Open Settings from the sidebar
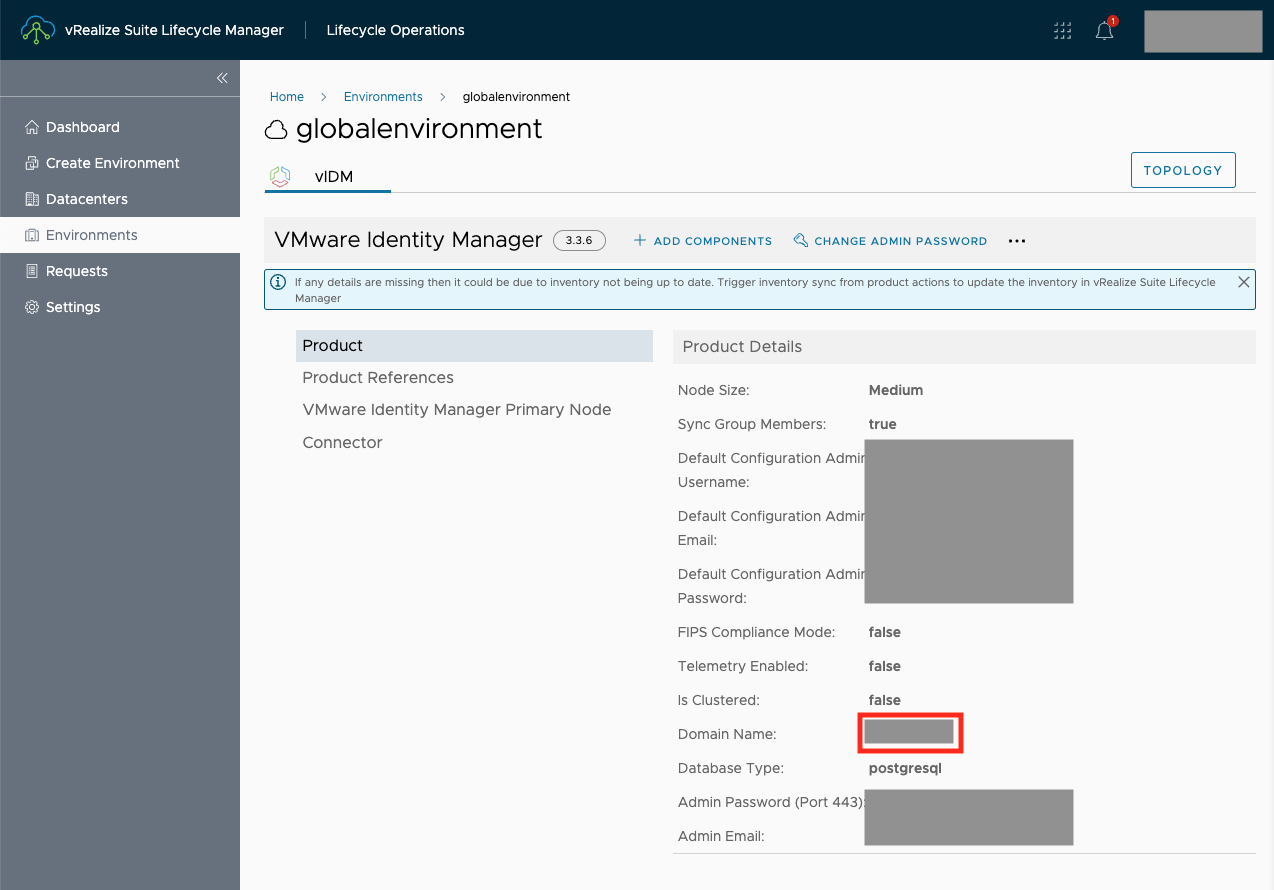This screenshot has width=1274, height=890. pos(120,307)
